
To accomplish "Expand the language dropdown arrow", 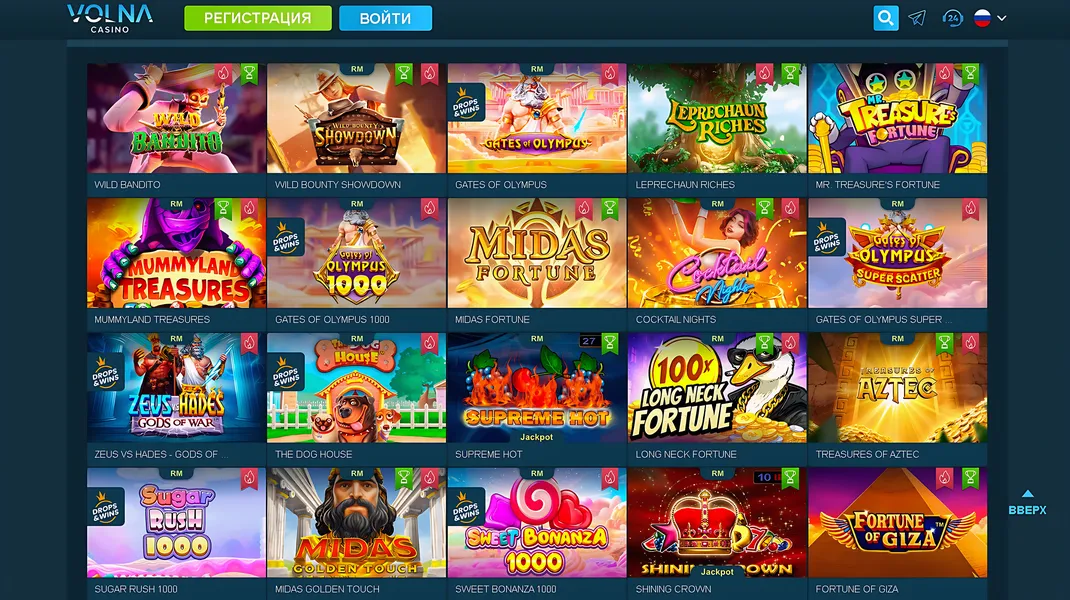I will pos(1002,18).
